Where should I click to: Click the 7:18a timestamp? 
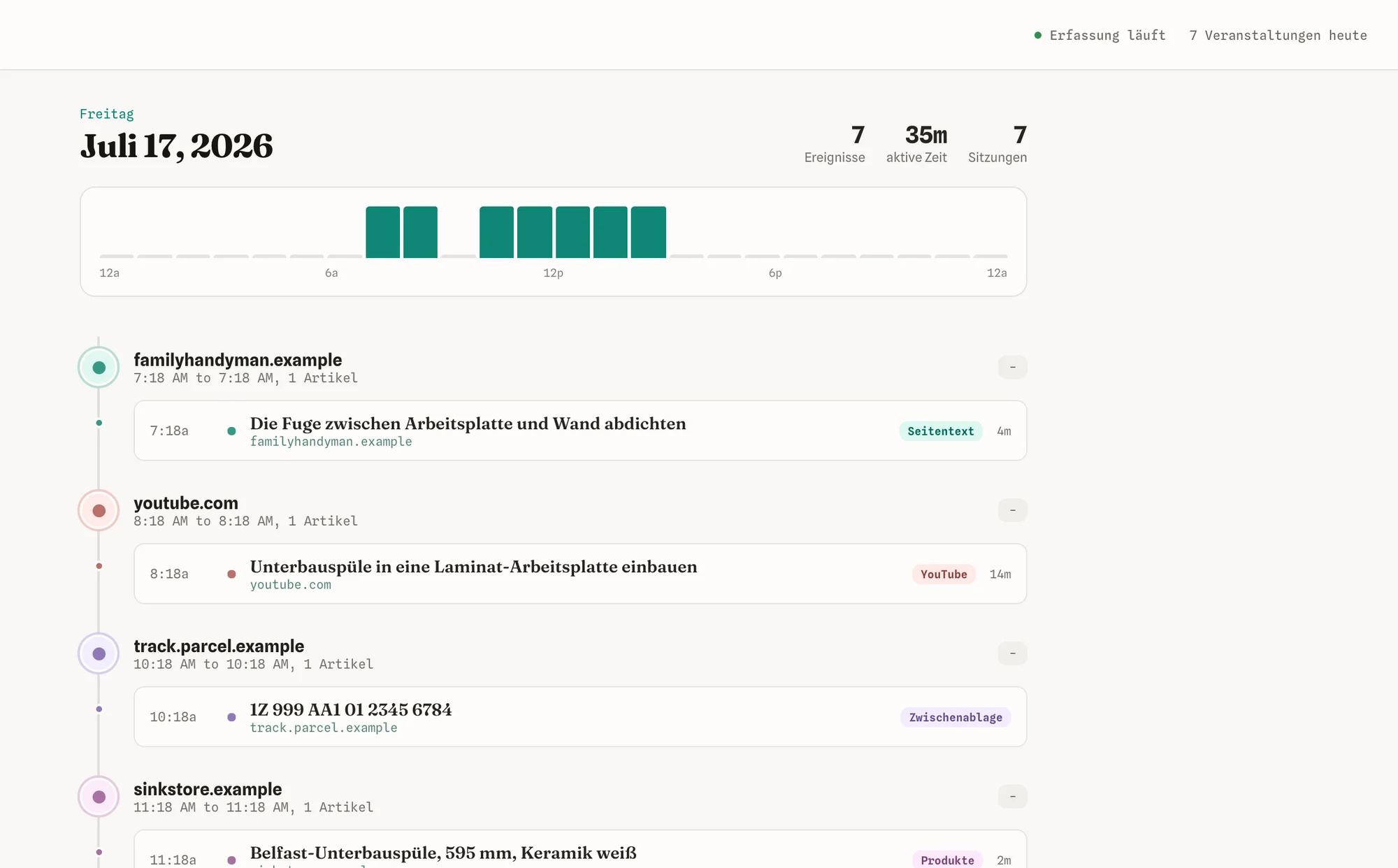[x=169, y=431]
